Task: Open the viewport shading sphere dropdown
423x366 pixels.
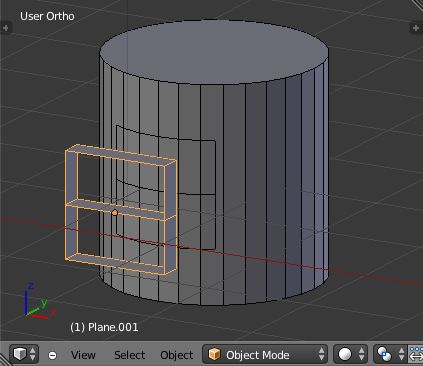Action: tap(350, 354)
